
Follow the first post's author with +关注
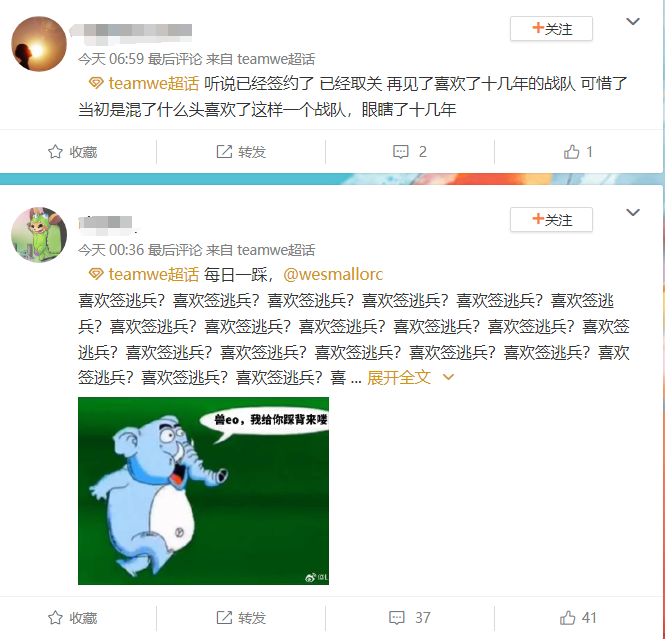(x=551, y=28)
